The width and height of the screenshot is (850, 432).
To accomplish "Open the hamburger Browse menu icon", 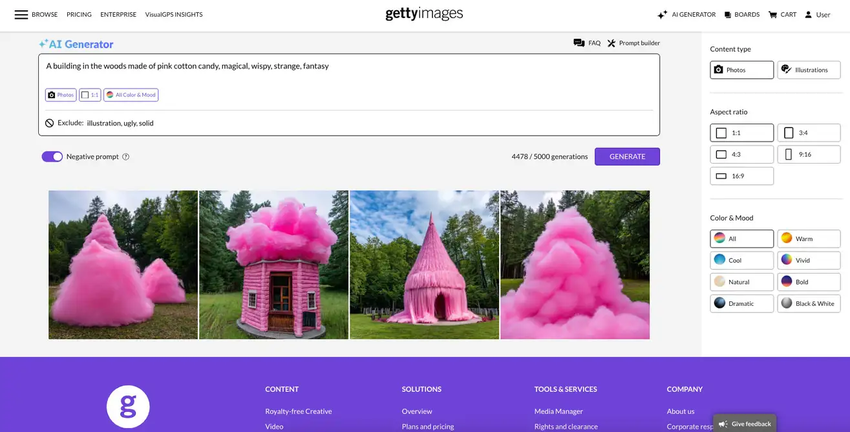I will coord(21,15).
